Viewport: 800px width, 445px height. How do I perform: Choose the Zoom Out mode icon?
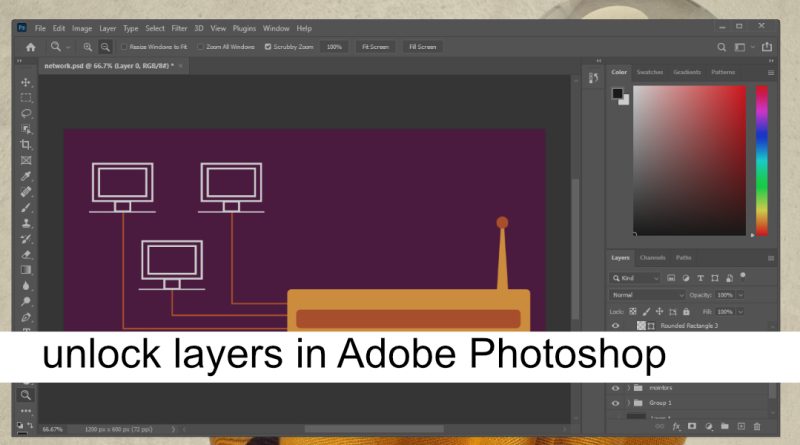click(x=105, y=47)
